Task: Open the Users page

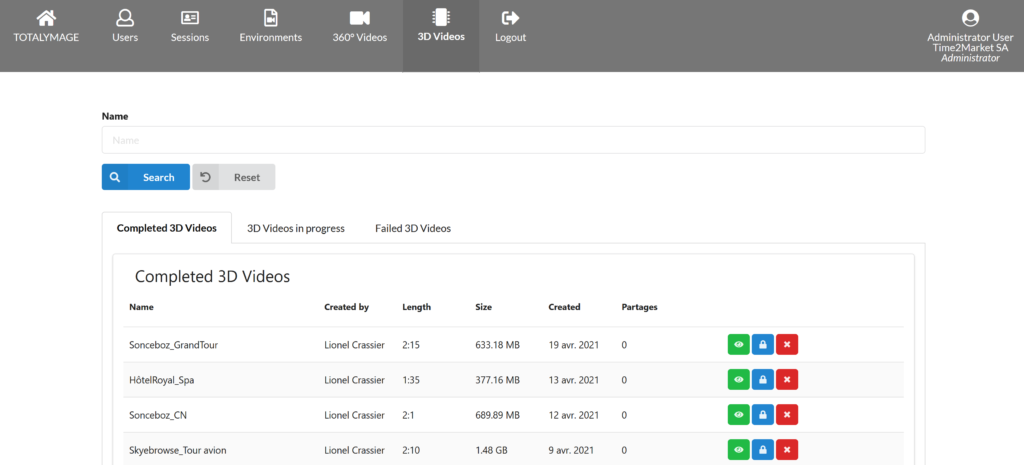Action: 125,27
